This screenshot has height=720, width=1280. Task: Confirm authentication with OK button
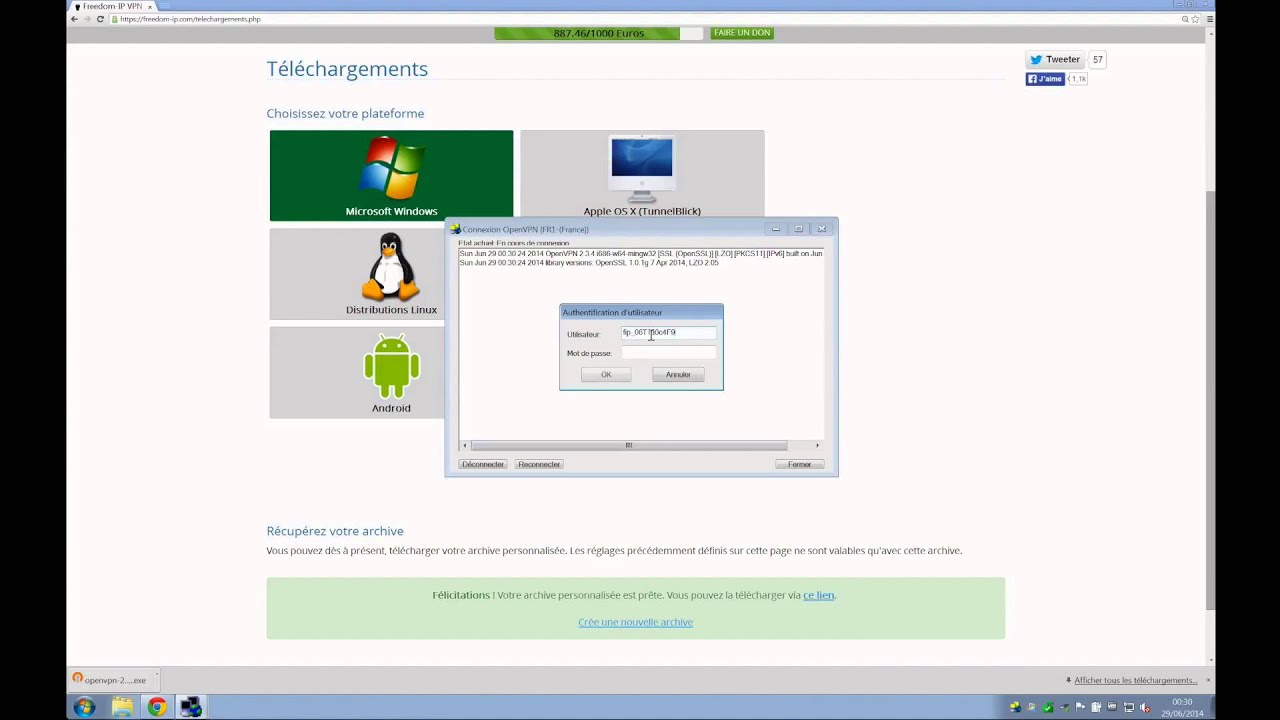pyautogui.click(x=606, y=374)
